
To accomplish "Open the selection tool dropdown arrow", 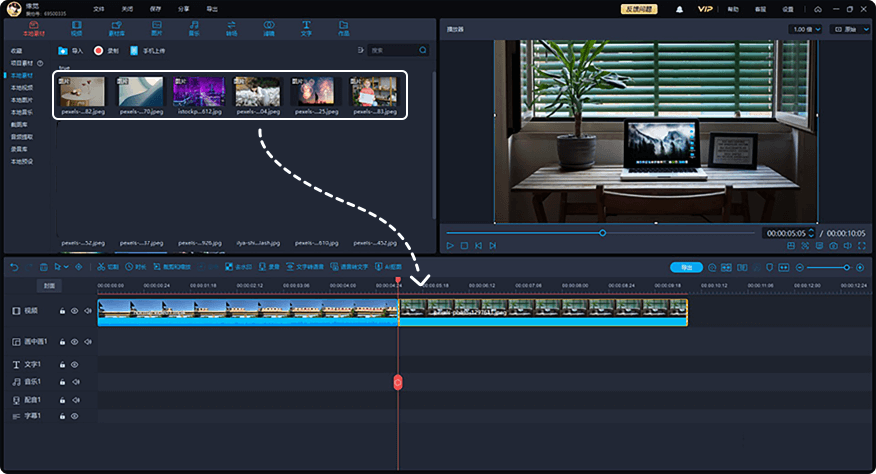I will pos(67,267).
